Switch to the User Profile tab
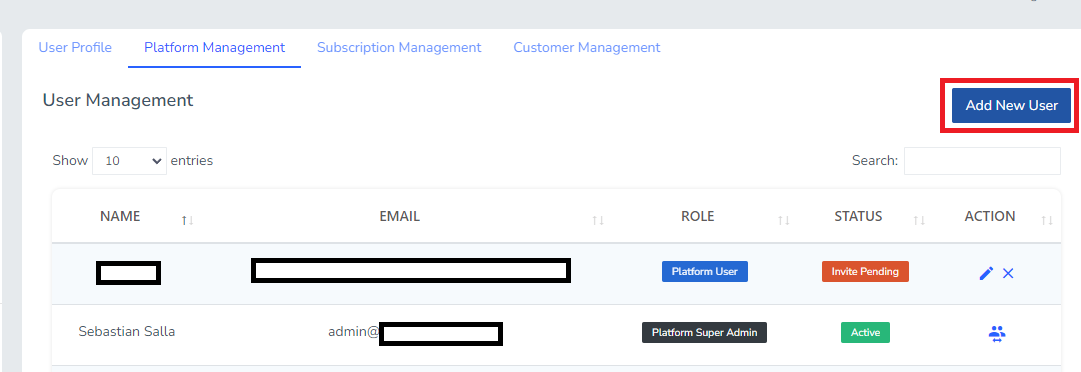The height and width of the screenshot is (372, 1081). [x=75, y=48]
